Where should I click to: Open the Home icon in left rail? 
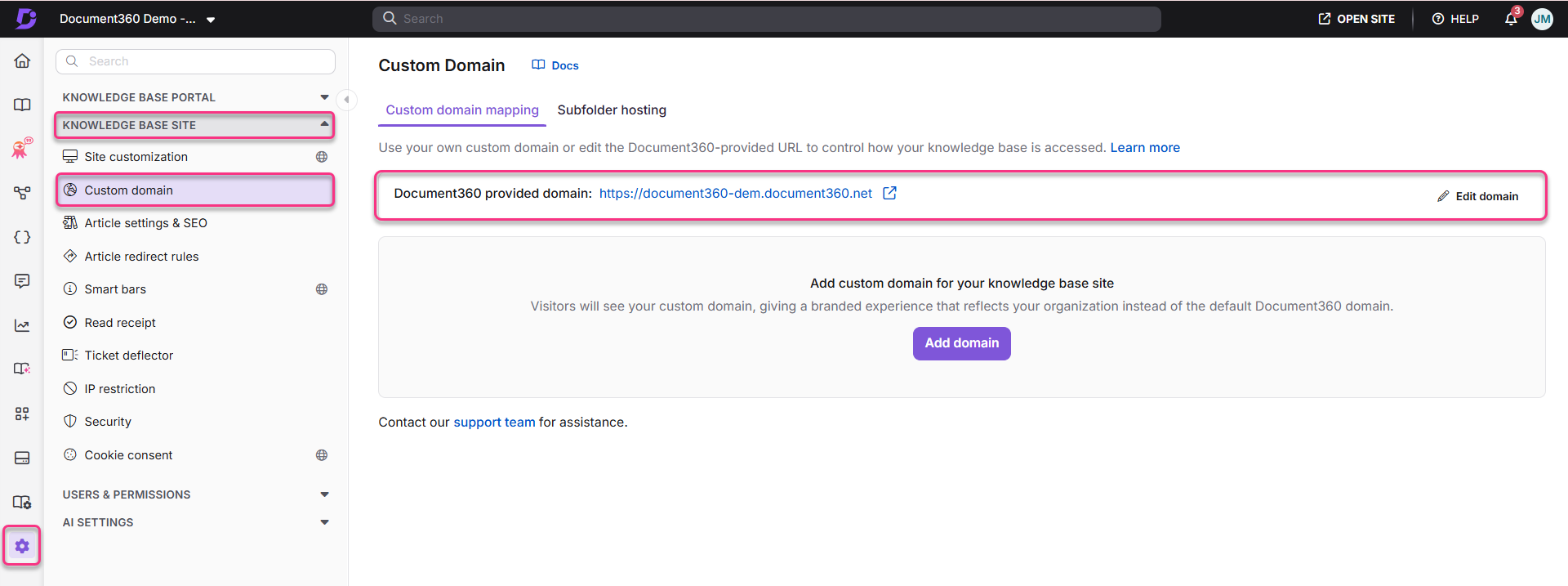pos(22,60)
